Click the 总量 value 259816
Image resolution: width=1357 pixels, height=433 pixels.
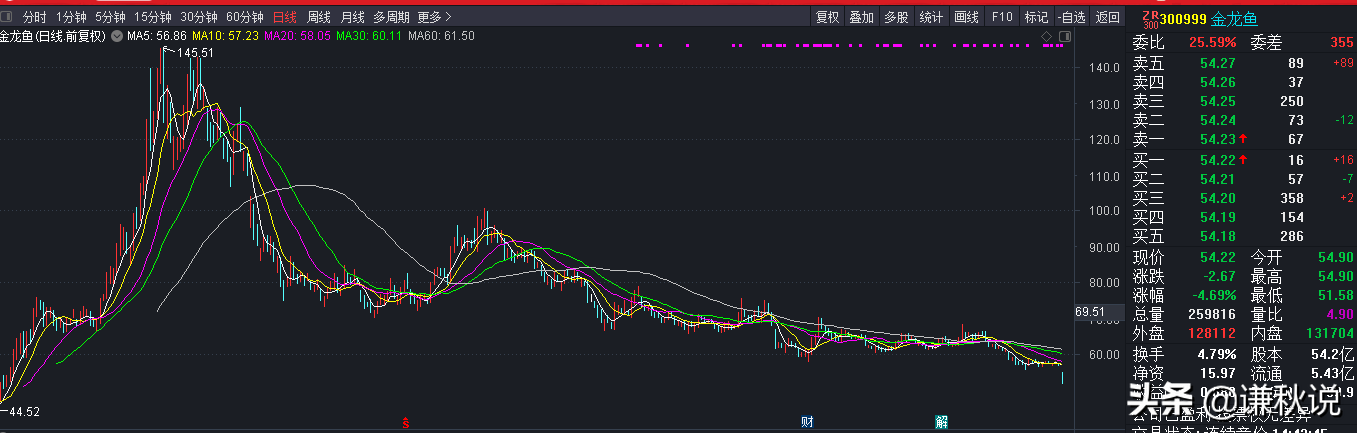pos(1211,314)
